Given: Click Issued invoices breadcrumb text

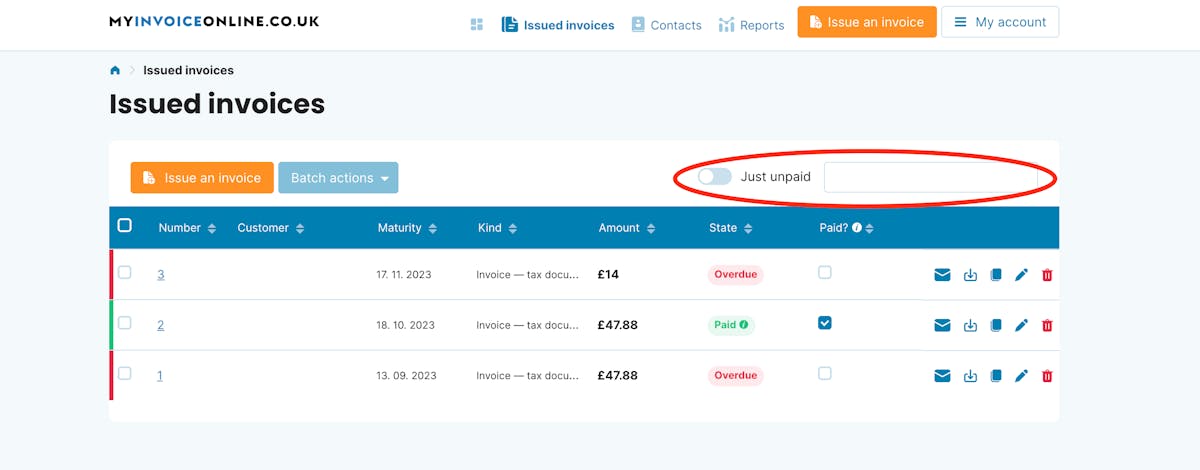Looking at the screenshot, I should click(x=188, y=70).
